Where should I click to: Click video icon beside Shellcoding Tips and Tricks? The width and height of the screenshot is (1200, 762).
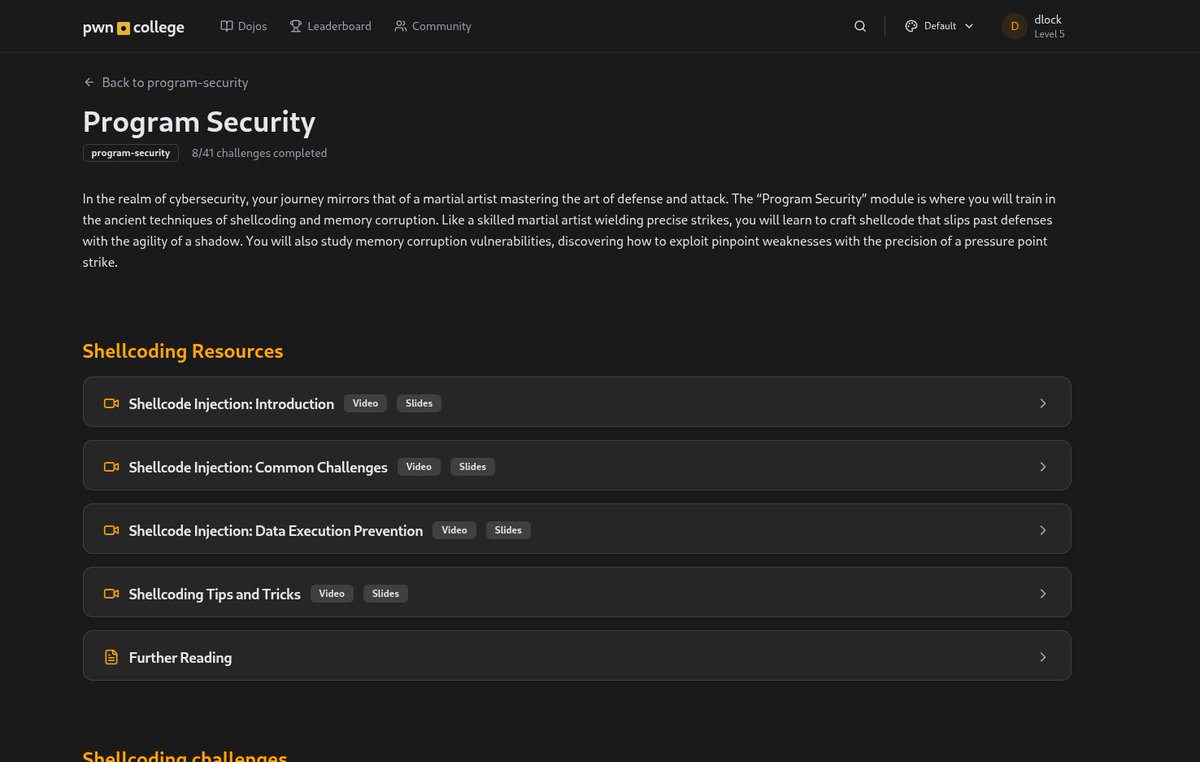111,594
